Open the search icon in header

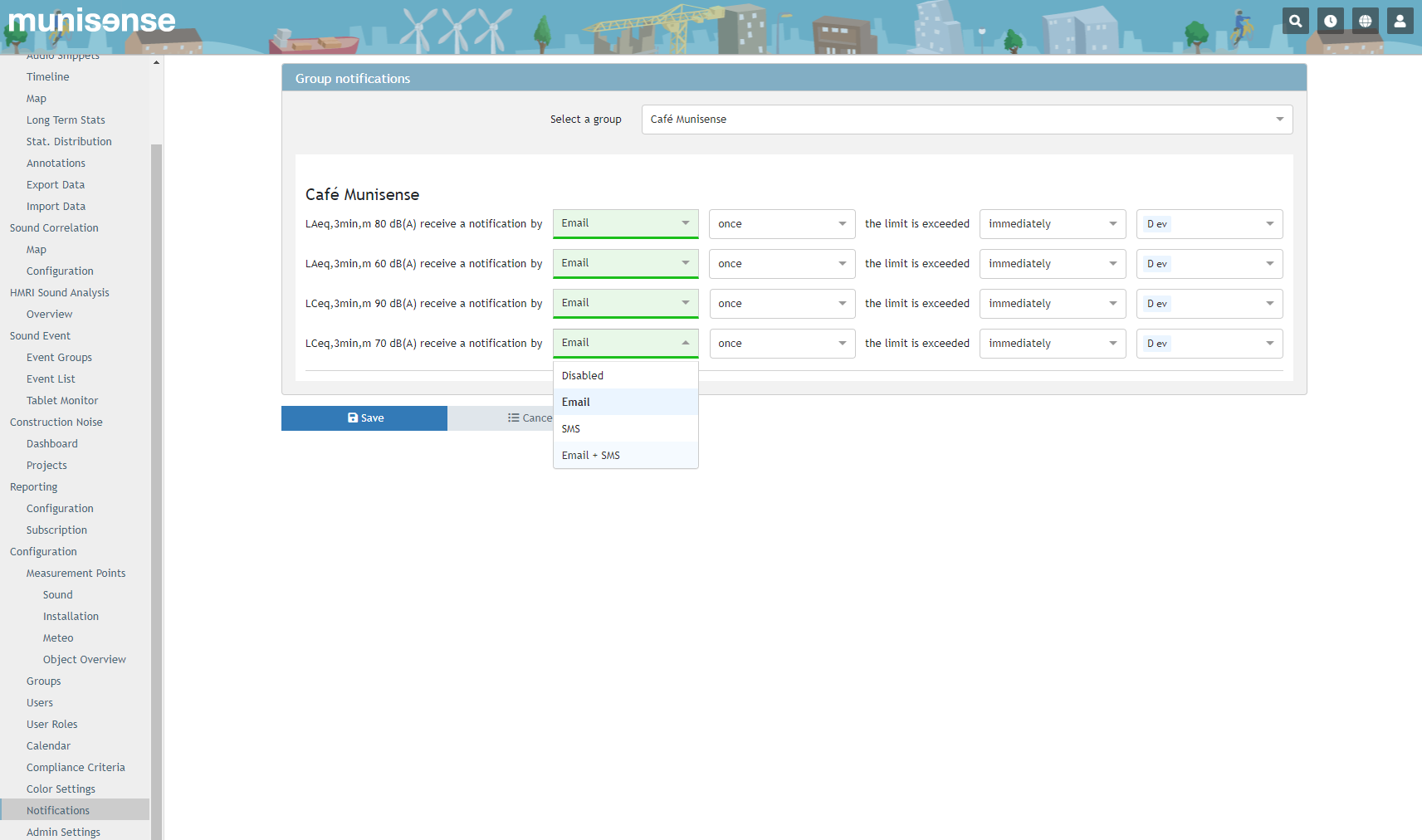pos(1295,22)
